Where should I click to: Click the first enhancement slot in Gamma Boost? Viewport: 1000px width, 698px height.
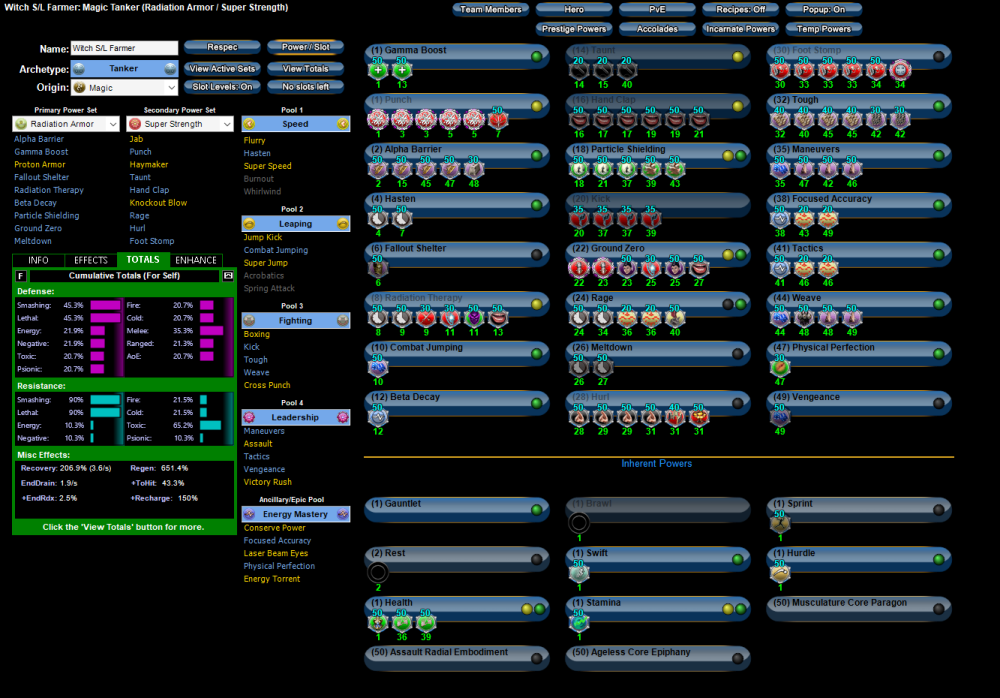coord(378,70)
